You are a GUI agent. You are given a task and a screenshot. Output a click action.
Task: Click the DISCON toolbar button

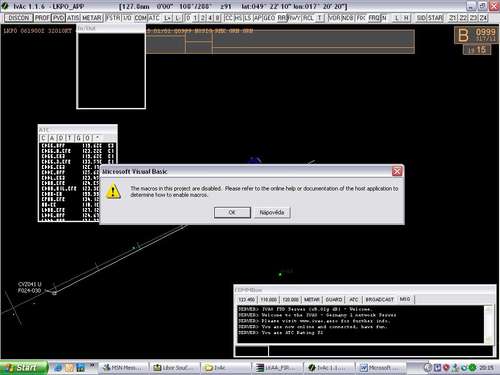(19, 18)
